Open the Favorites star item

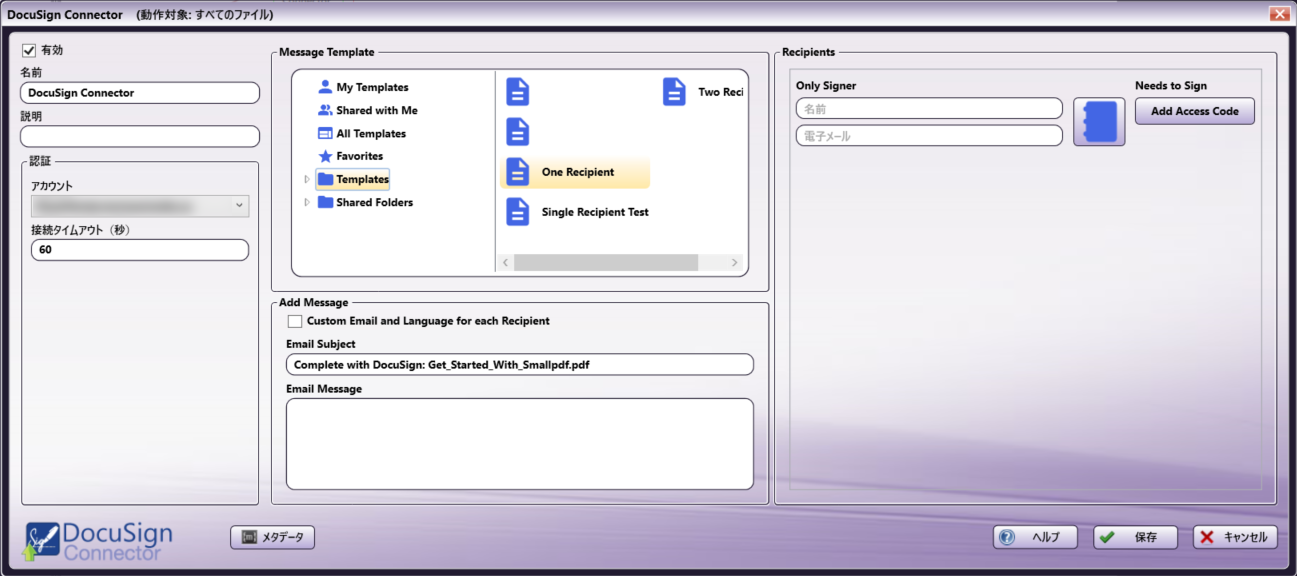(x=350, y=156)
